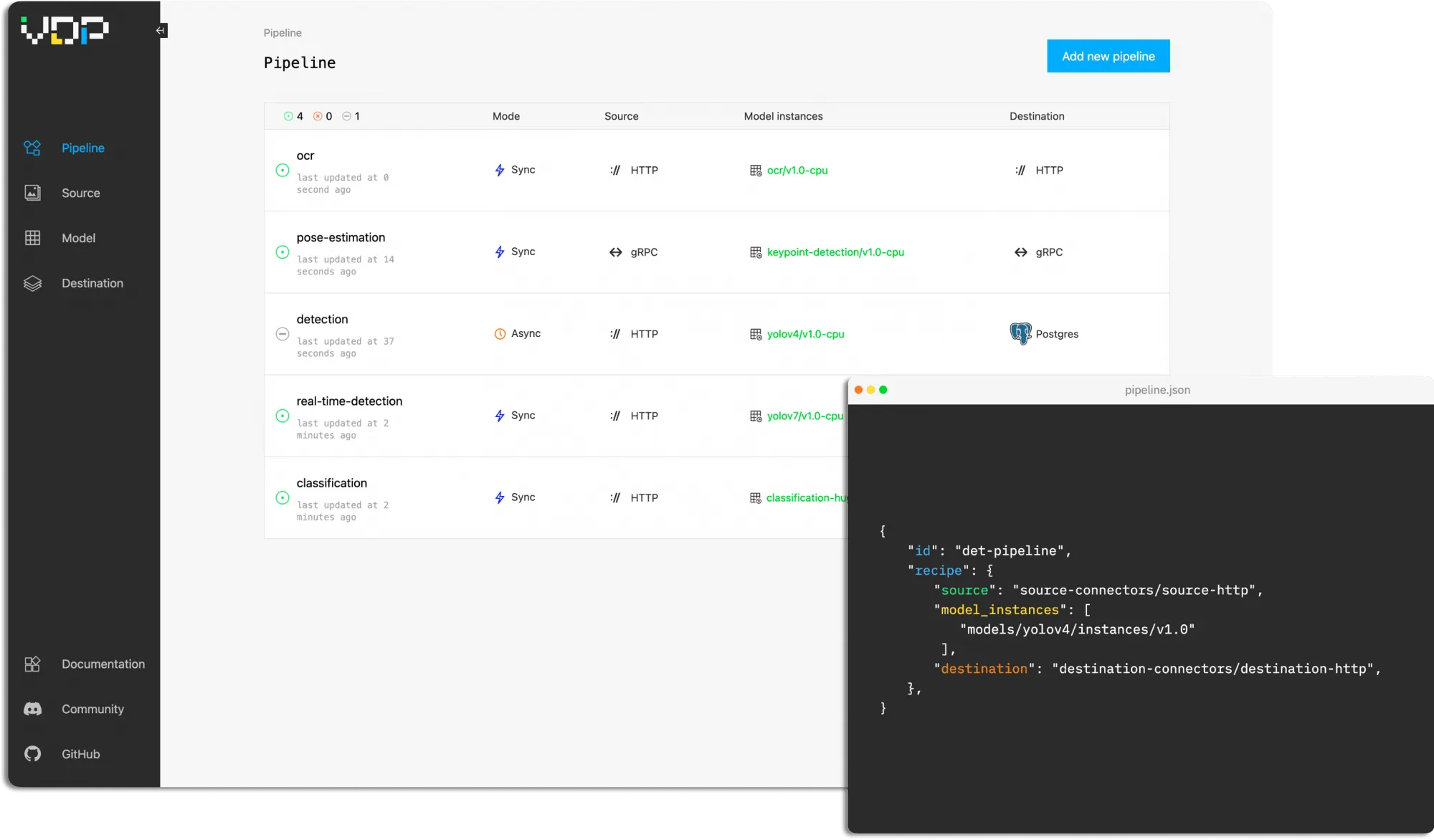Click the gRPC source arrows icon in pose-estimation row
The image size is (1434, 840).
point(615,252)
